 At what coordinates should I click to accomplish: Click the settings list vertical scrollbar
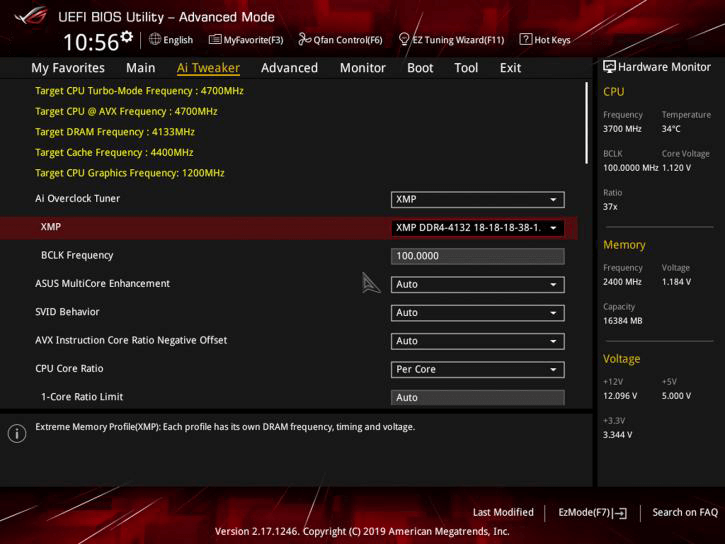(587, 123)
